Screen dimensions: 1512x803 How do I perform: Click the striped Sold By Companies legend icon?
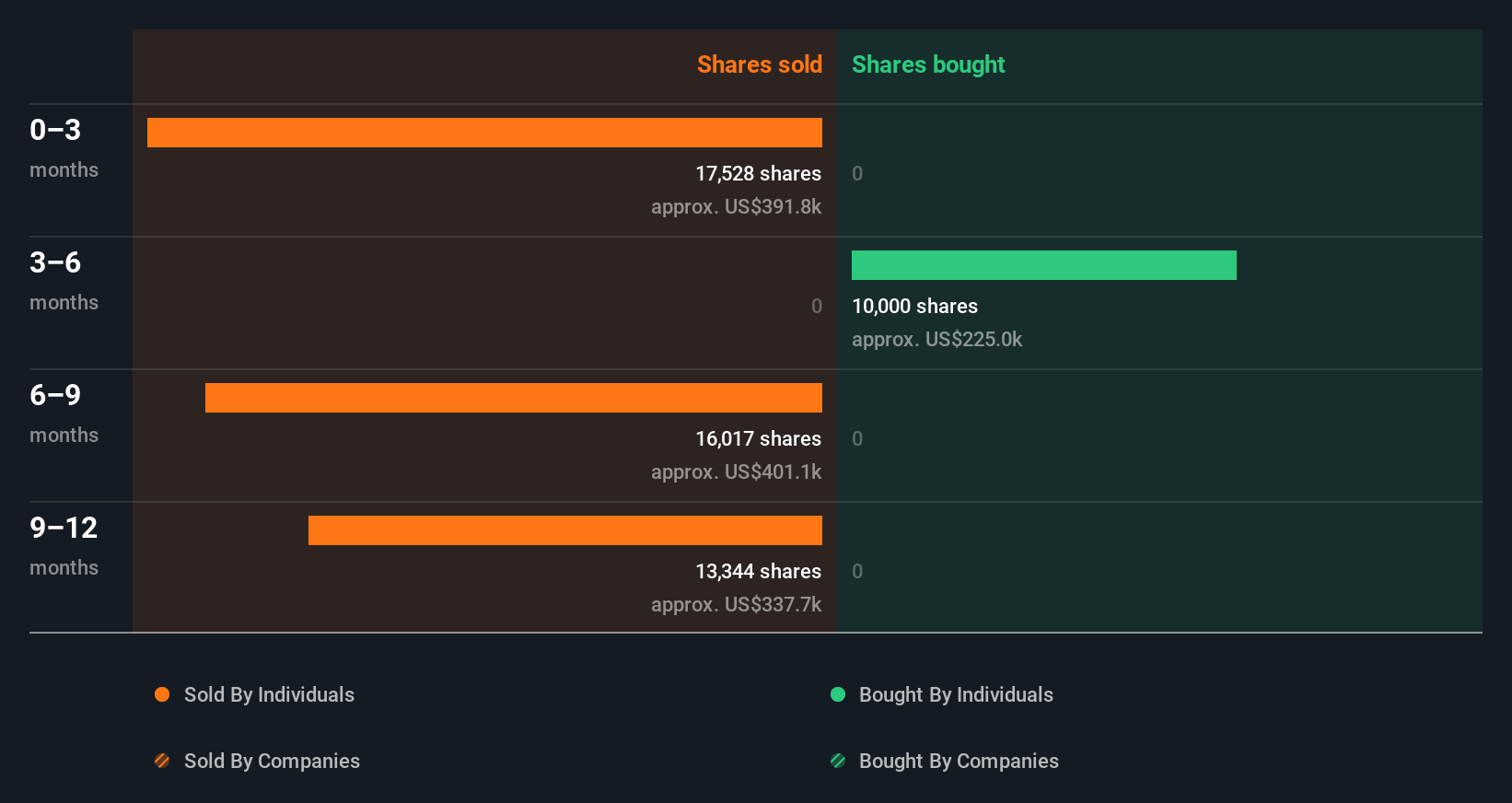tap(162, 761)
